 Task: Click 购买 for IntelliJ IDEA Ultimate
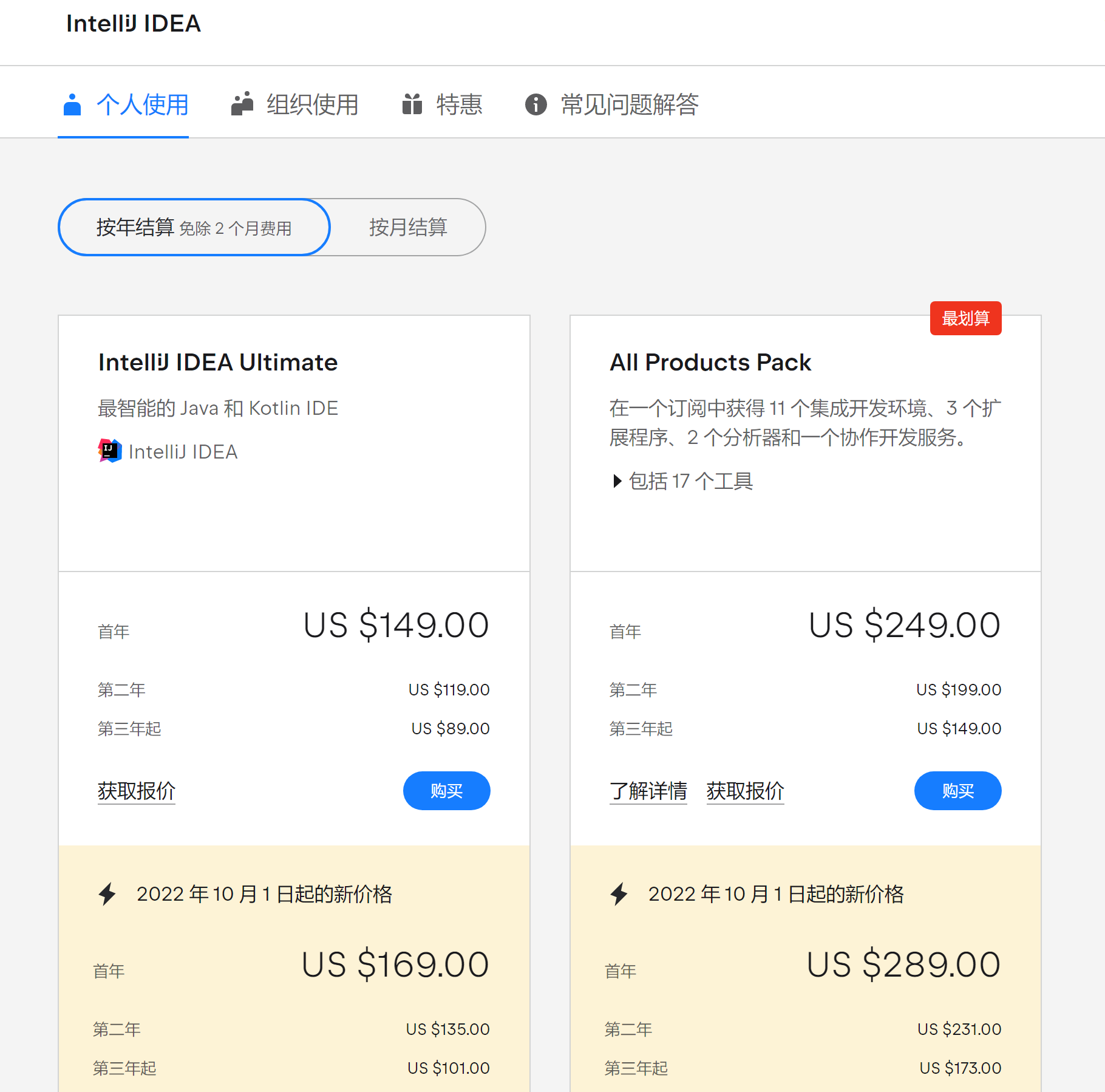(x=447, y=791)
